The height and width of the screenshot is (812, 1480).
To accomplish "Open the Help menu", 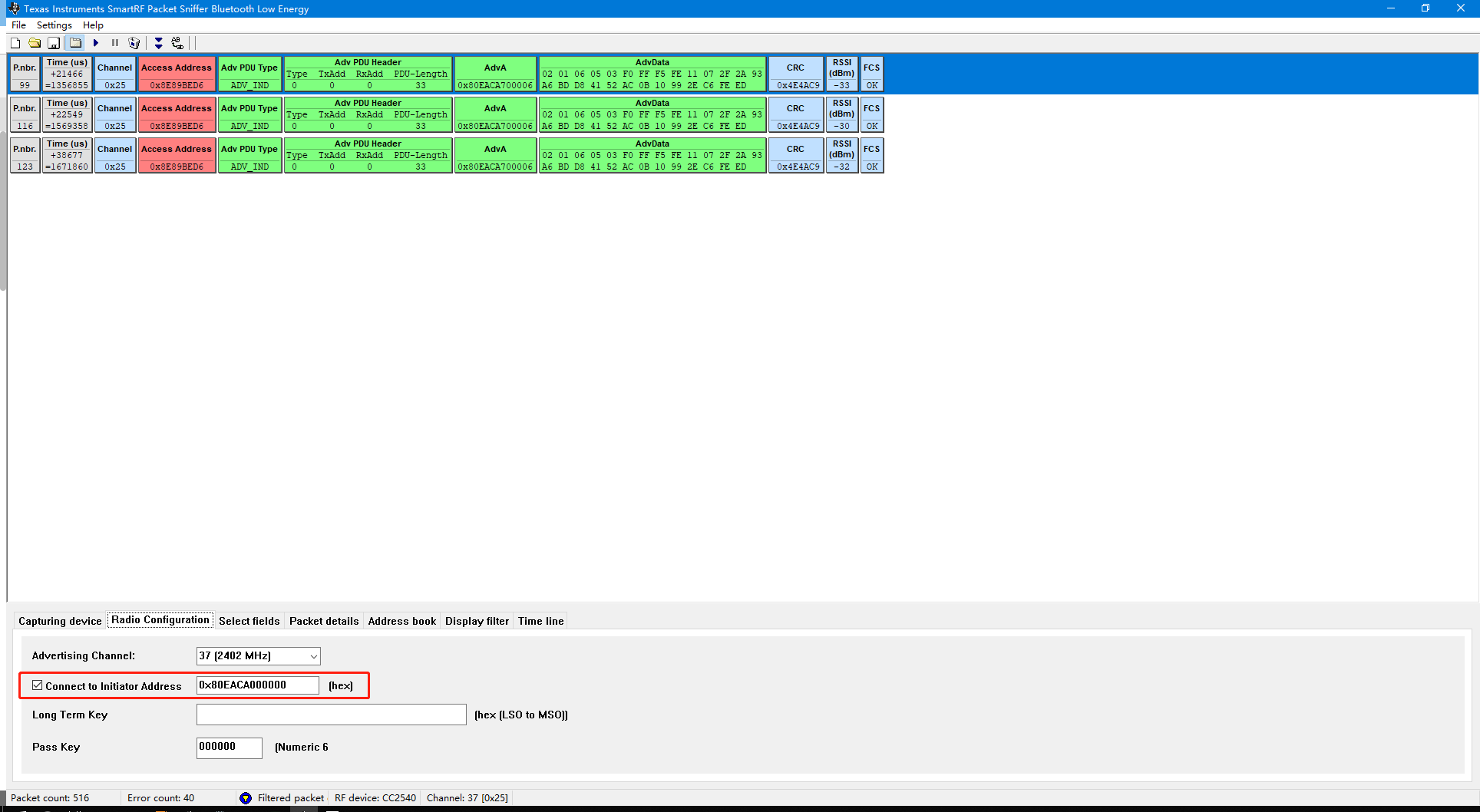I will click(93, 25).
